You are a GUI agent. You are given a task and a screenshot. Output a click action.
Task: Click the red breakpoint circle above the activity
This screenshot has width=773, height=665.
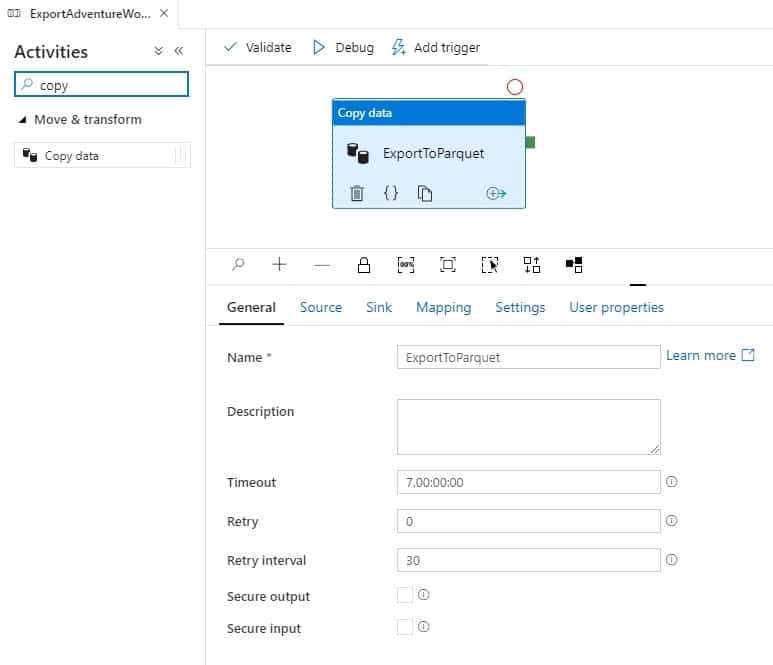pos(515,87)
